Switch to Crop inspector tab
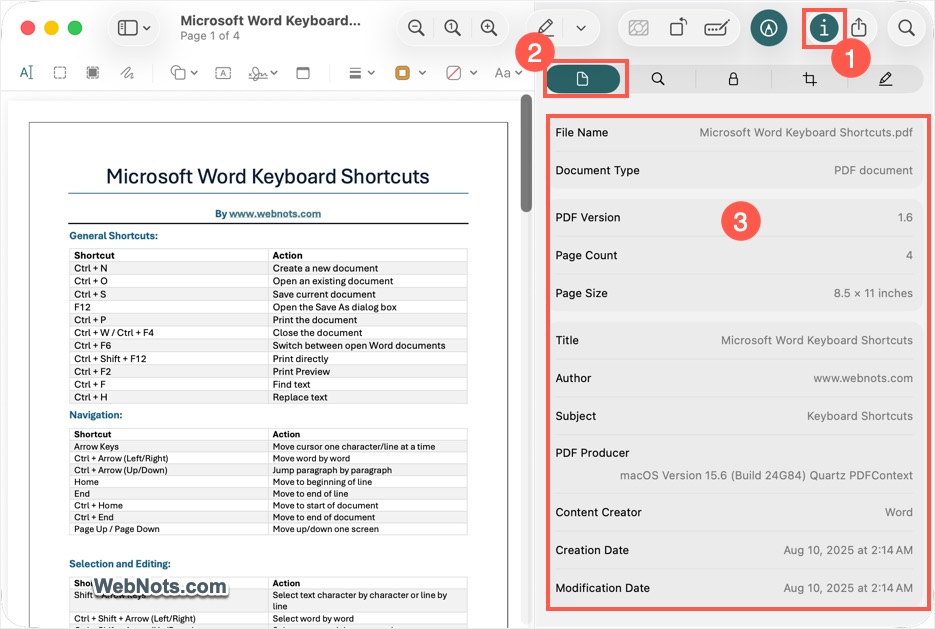The height and width of the screenshot is (629, 935). (x=809, y=79)
